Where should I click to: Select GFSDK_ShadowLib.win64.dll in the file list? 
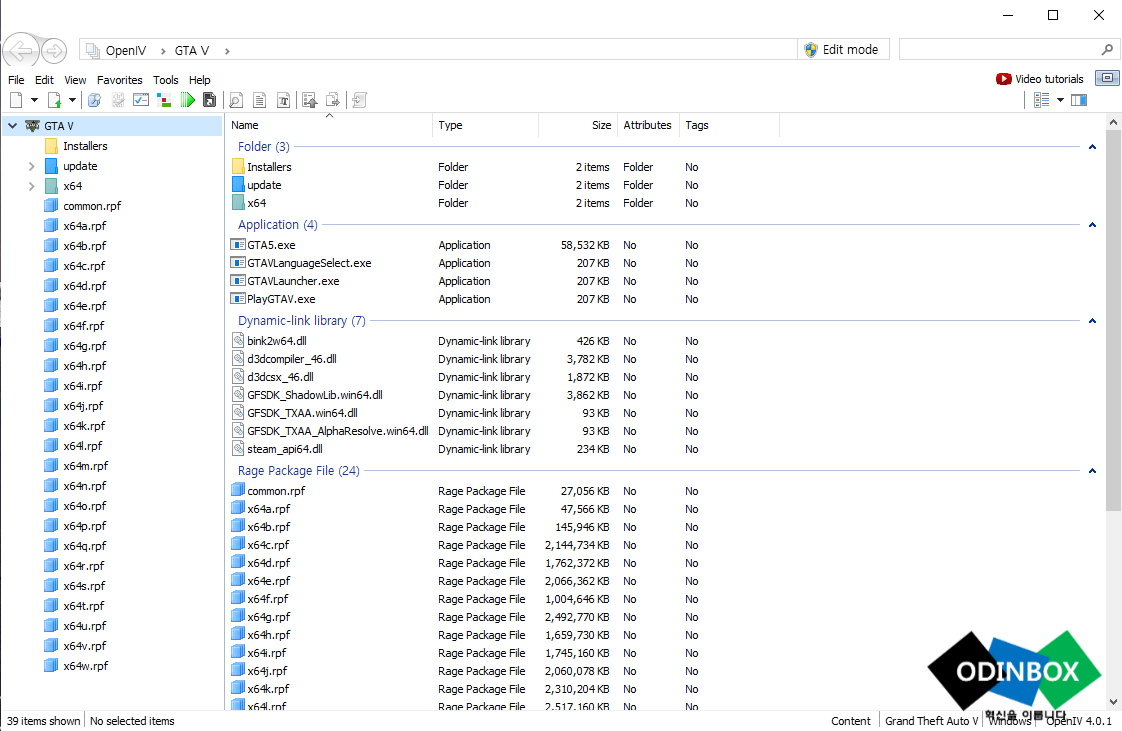coord(315,395)
